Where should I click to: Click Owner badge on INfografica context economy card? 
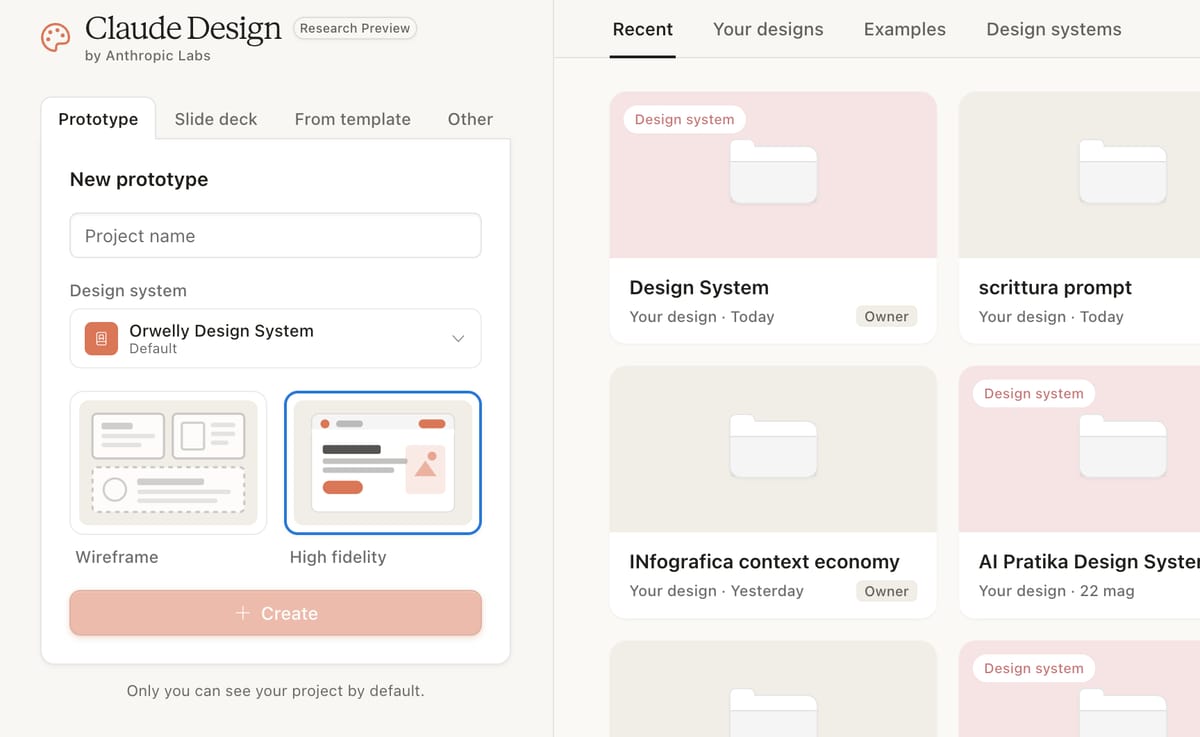[887, 591]
